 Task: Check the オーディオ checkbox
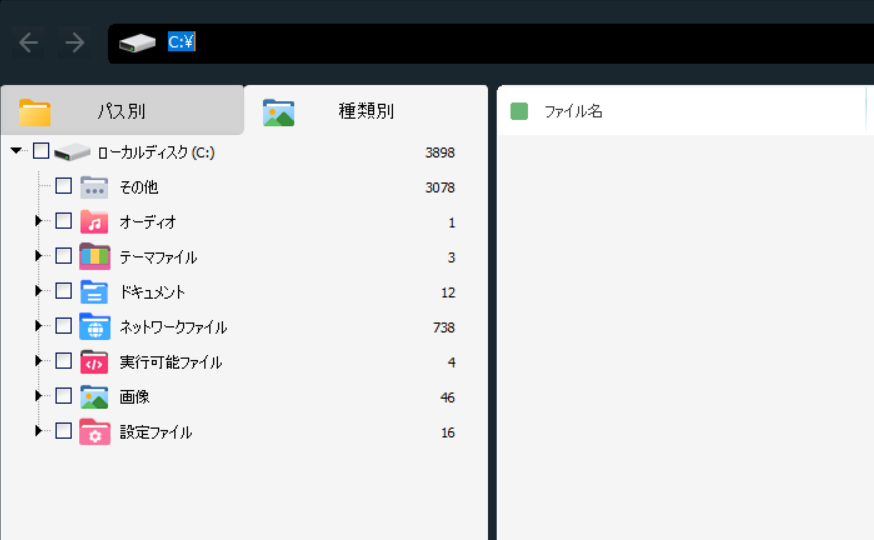click(x=64, y=221)
